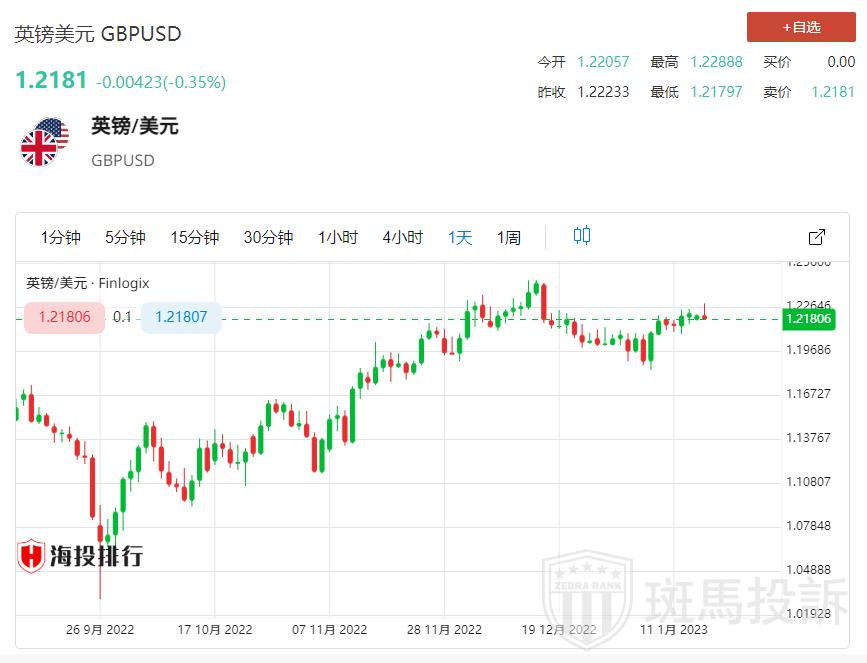The height and width of the screenshot is (663, 867).
Task: Click the GBP/USD flag icon
Action: [44, 142]
